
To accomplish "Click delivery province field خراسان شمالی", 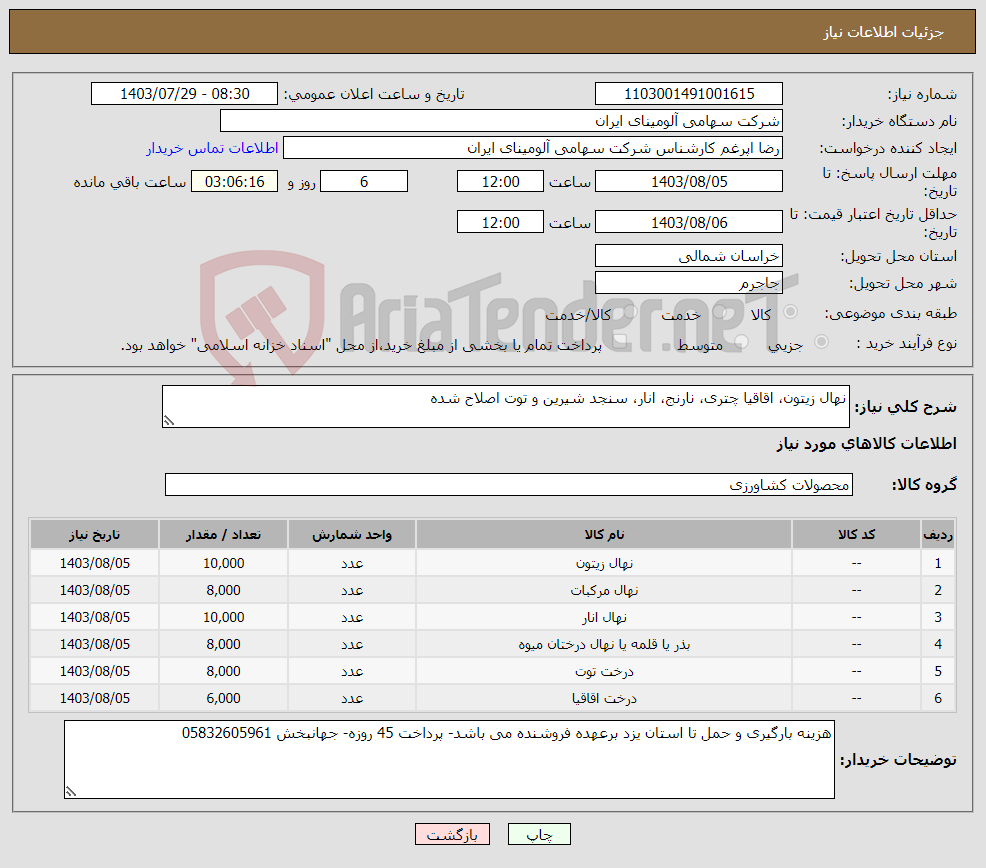I will pyautogui.click(x=689, y=256).
